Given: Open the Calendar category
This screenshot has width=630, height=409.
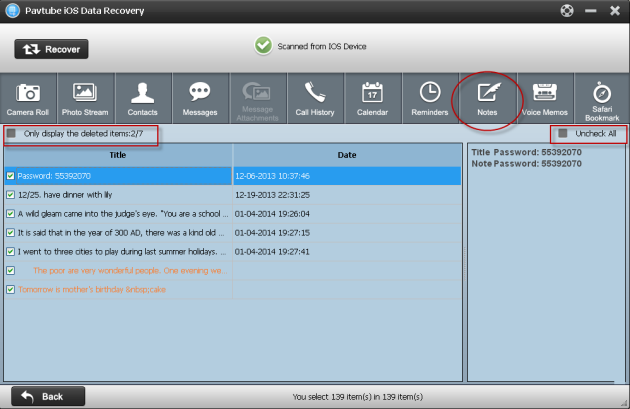Looking at the screenshot, I should [372, 98].
